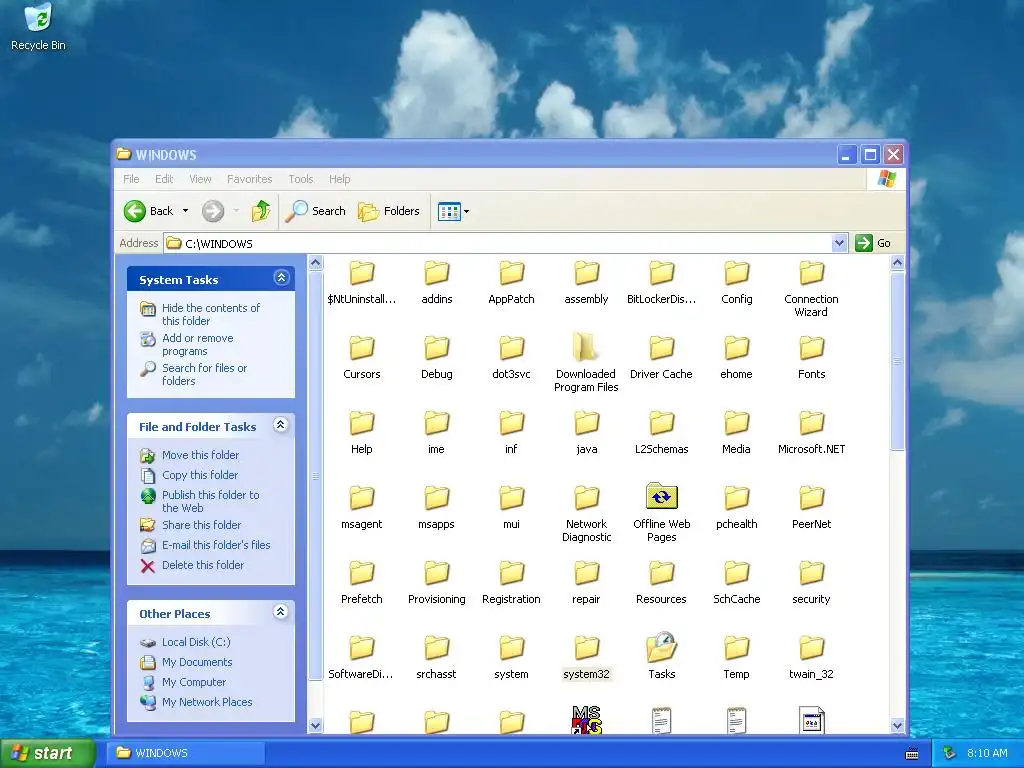Image resolution: width=1024 pixels, height=768 pixels.
Task: Click Move this folder link
Action: point(200,455)
